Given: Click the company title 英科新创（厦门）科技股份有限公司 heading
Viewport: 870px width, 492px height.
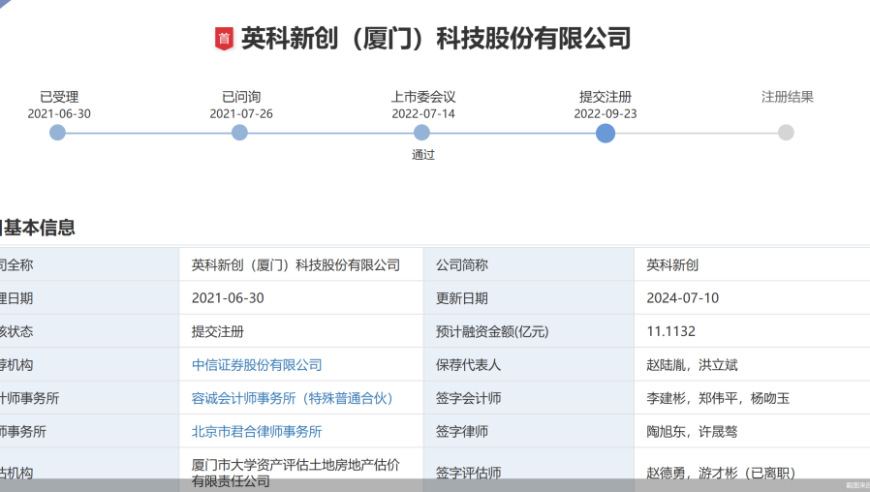Looking at the screenshot, I should [436, 39].
